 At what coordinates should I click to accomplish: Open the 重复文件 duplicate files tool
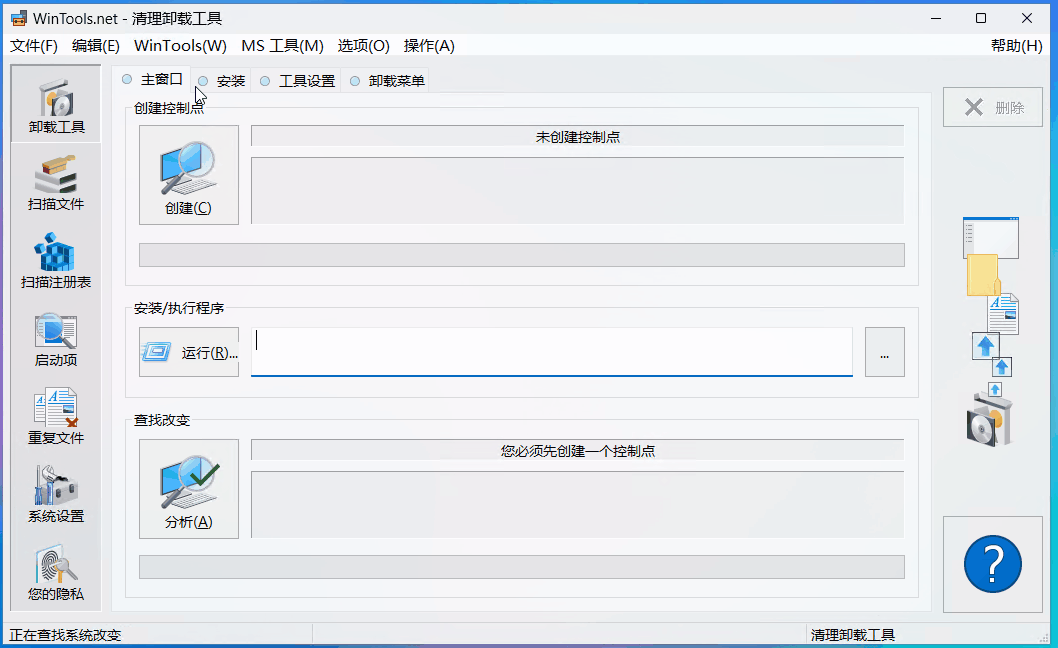(56, 417)
